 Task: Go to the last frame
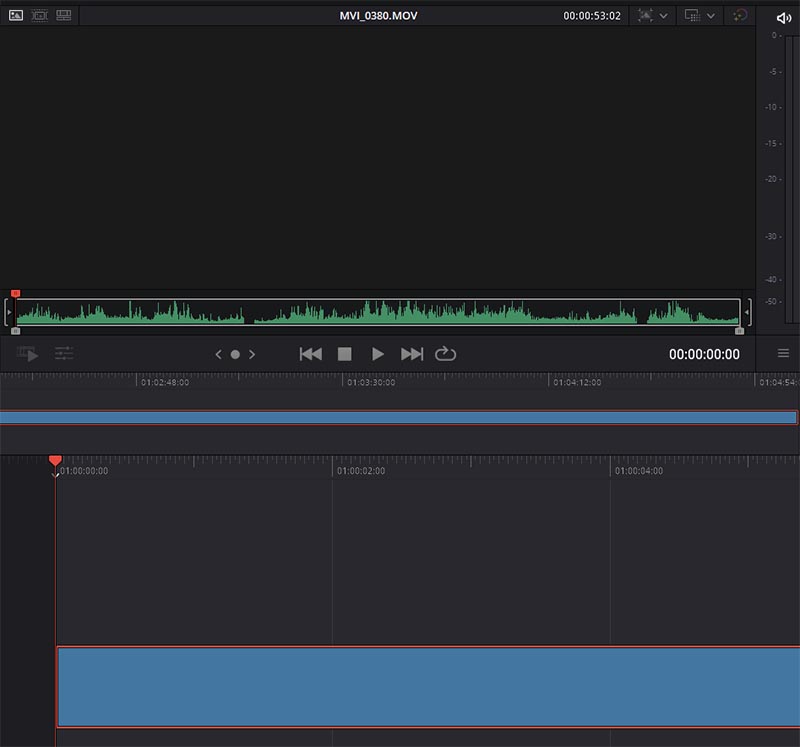click(412, 354)
